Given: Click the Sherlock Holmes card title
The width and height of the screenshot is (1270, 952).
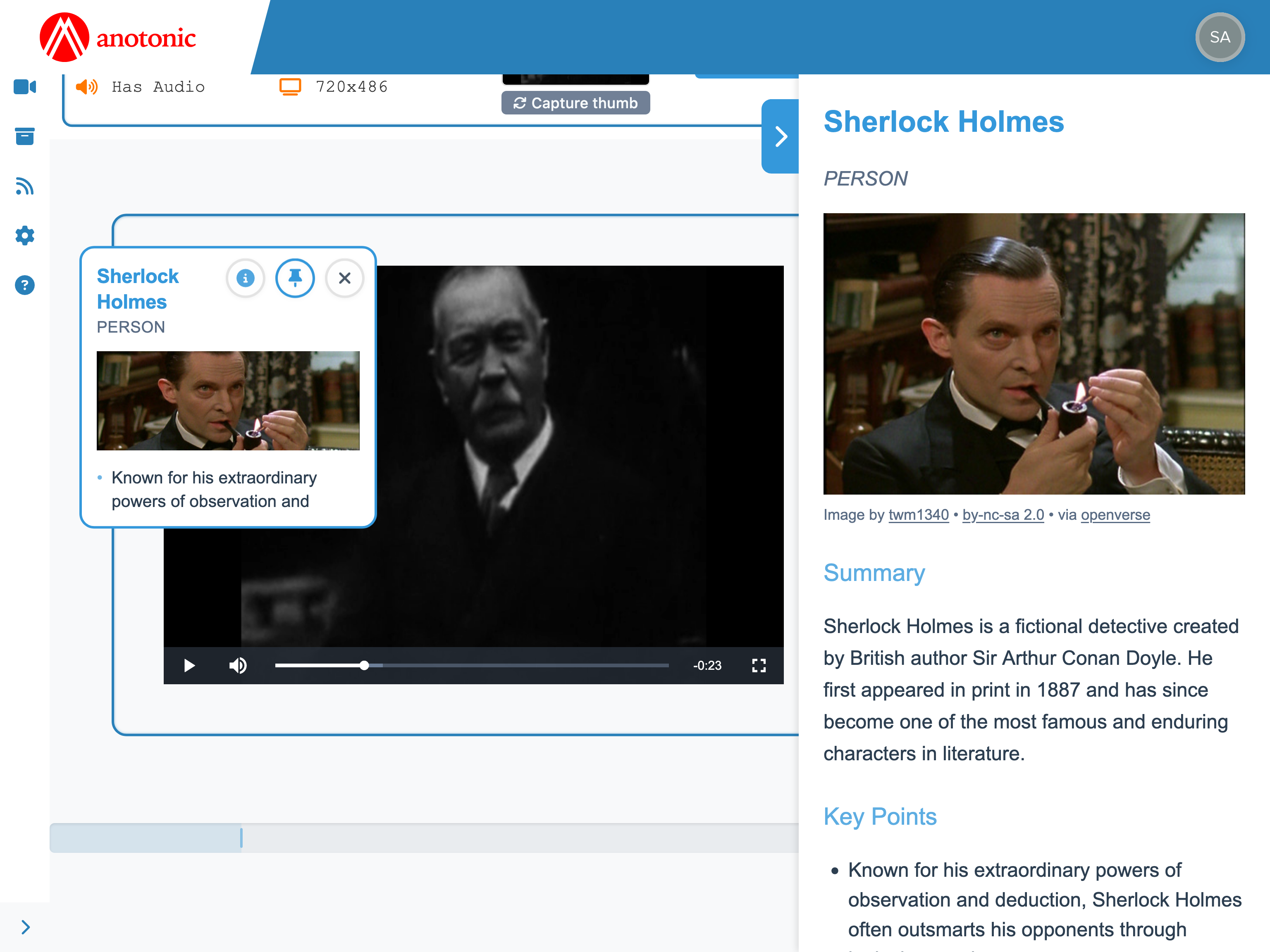Looking at the screenshot, I should [x=138, y=289].
